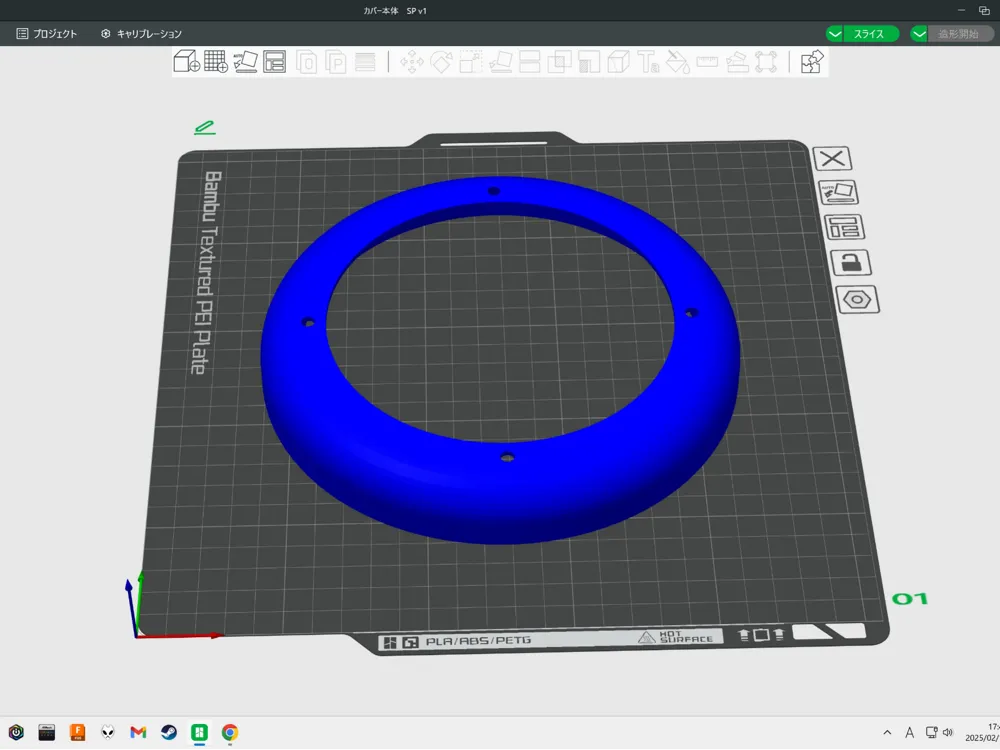The height and width of the screenshot is (750, 1000).
Task: Open the assembly view puzzle icon
Action: click(812, 62)
